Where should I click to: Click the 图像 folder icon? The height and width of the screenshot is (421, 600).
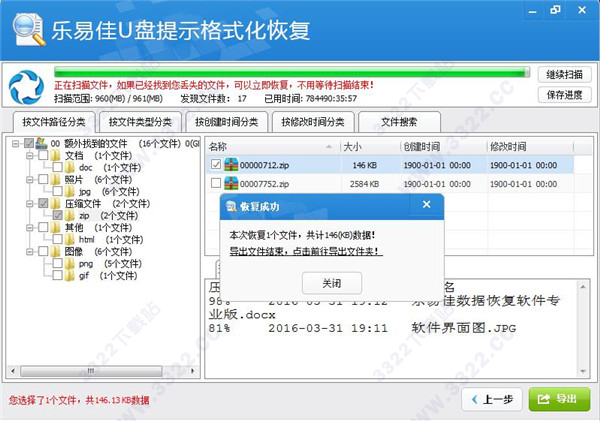click(56, 251)
